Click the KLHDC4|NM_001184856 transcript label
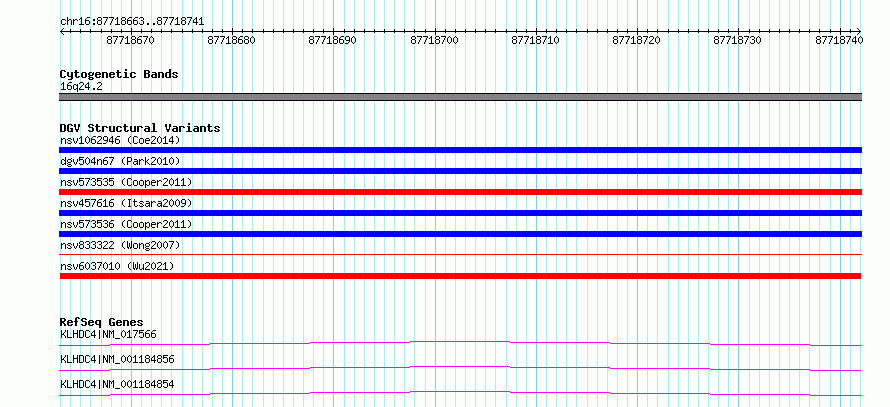This screenshot has width=890, height=407. click(117, 359)
